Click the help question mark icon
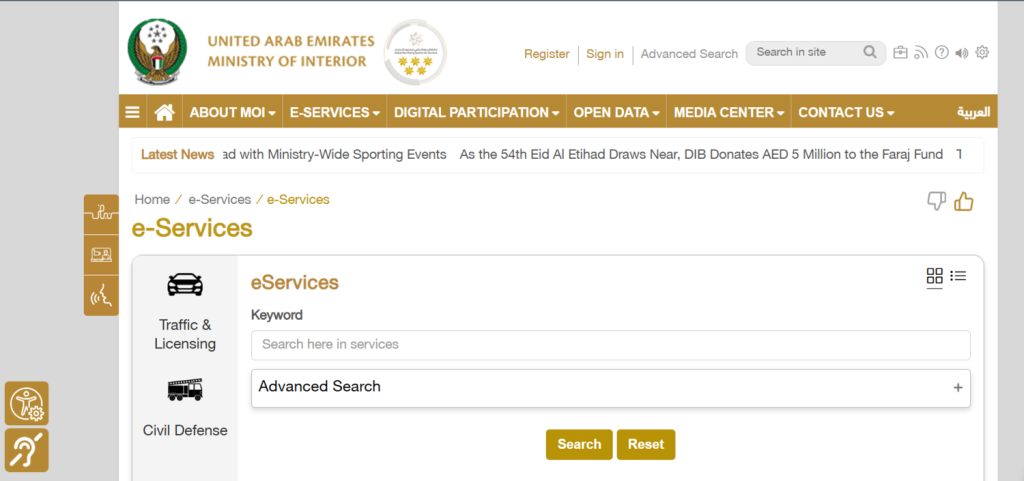 click(x=941, y=53)
